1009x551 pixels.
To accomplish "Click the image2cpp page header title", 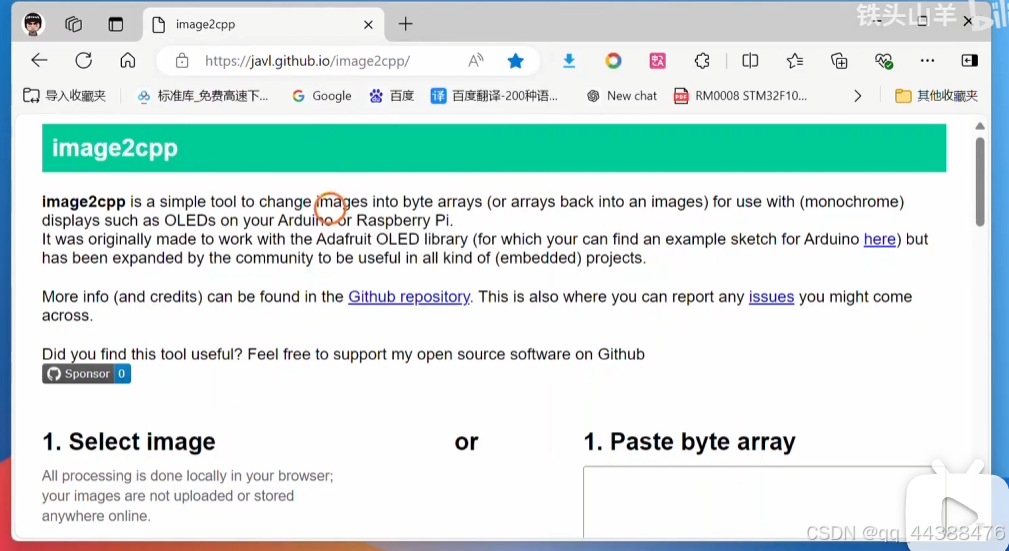I will click(x=115, y=148).
